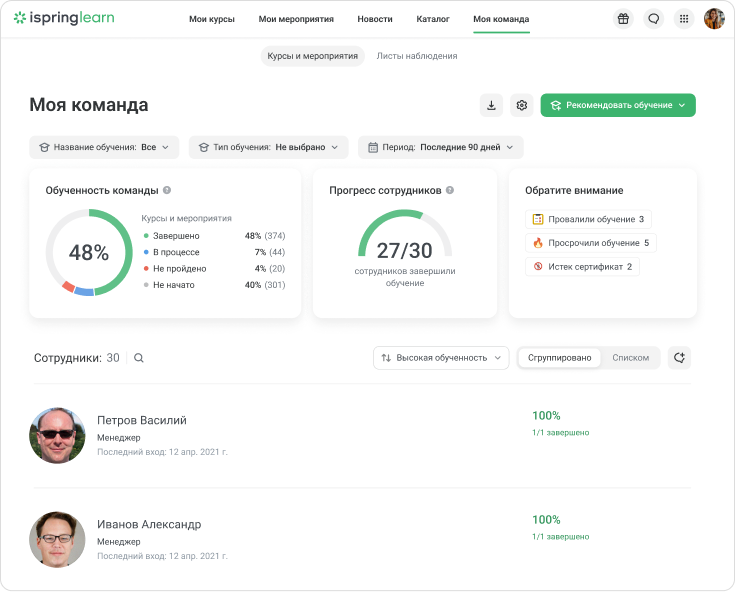The width and height of the screenshot is (735, 592).
Task: Open team settings gear icon
Action: point(521,105)
